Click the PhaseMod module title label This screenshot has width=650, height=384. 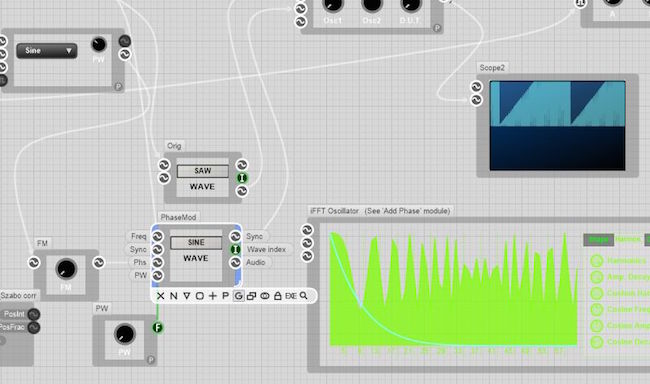click(178, 217)
